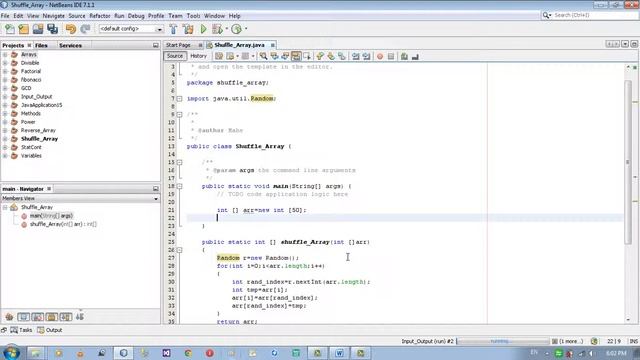Click the Debug Project icon
This screenshot has width=640, height=360.
pos(217,29)
